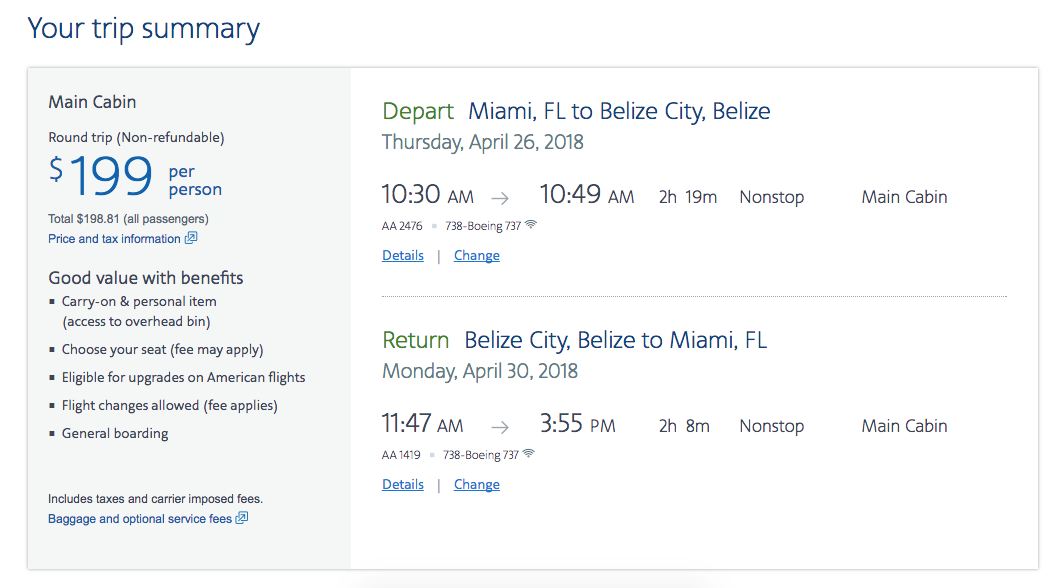Click the Thursday, April 26, 2018 date
The height and width of the screenshot is (588, 1061).
pyautogui.click(x=482, y=142)
